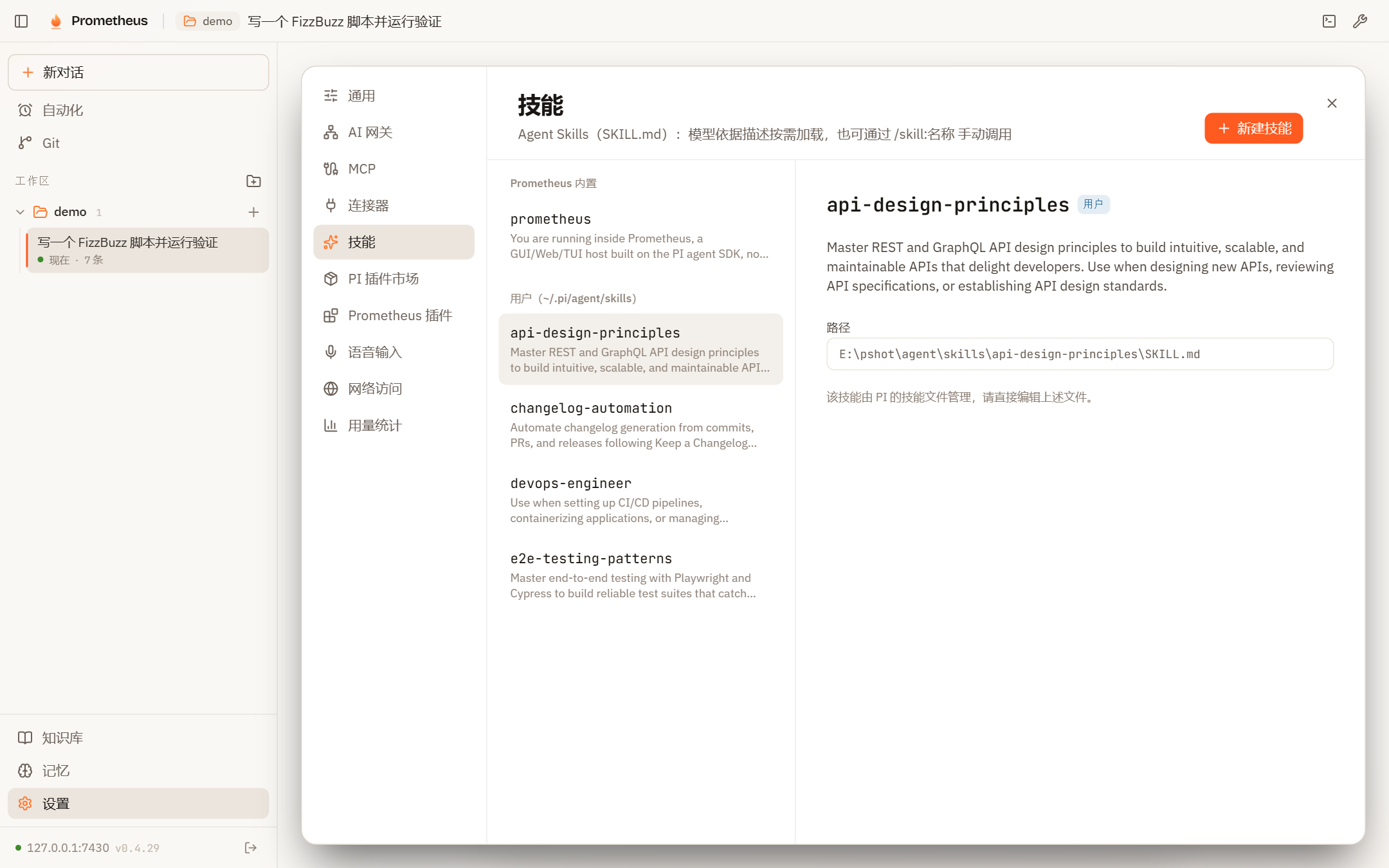
Task: Open PI 插件市场 settings tab
Action: pos(394,278)
